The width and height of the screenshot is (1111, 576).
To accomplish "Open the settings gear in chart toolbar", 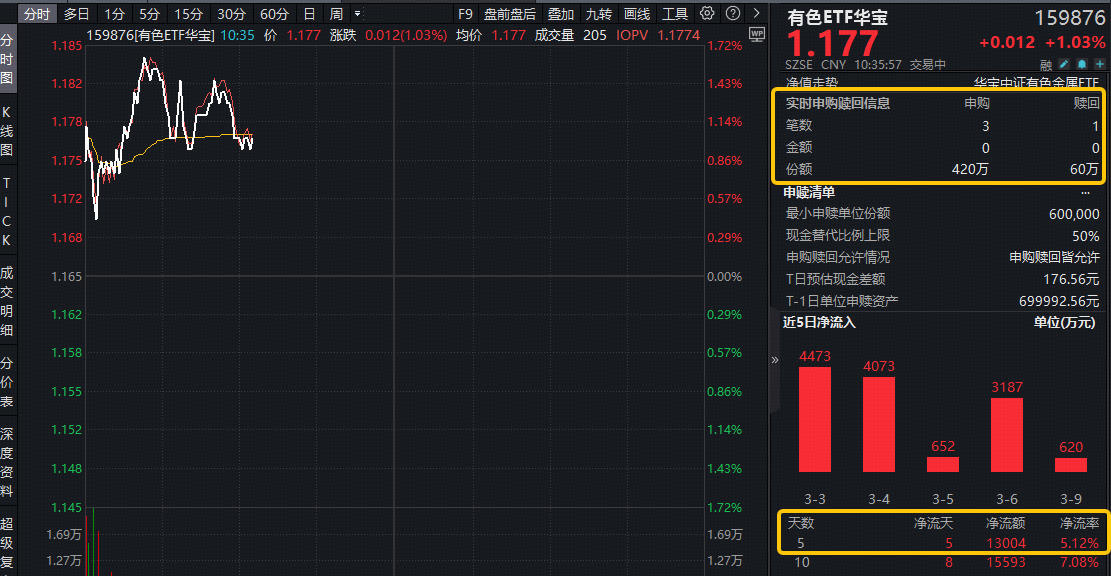I will [707, 14].
